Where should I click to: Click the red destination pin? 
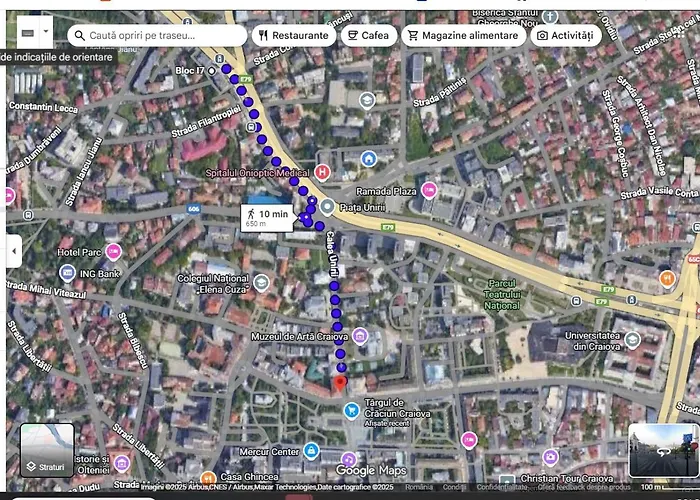[339, 384]
